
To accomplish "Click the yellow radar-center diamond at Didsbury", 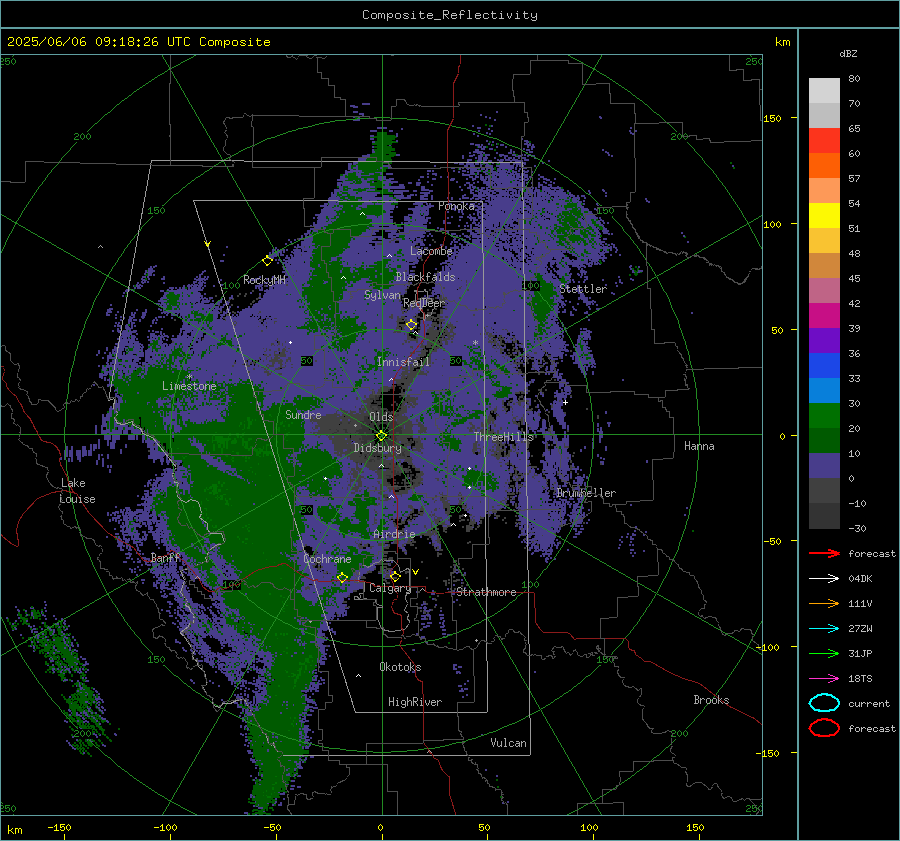I will (x=381, y=435).
